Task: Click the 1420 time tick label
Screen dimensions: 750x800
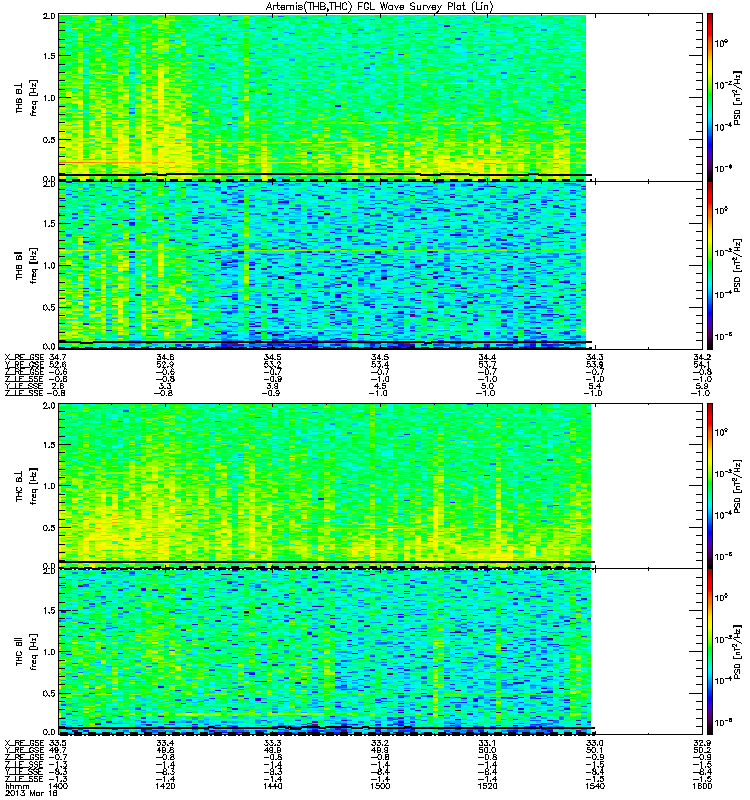Action: 165,786
